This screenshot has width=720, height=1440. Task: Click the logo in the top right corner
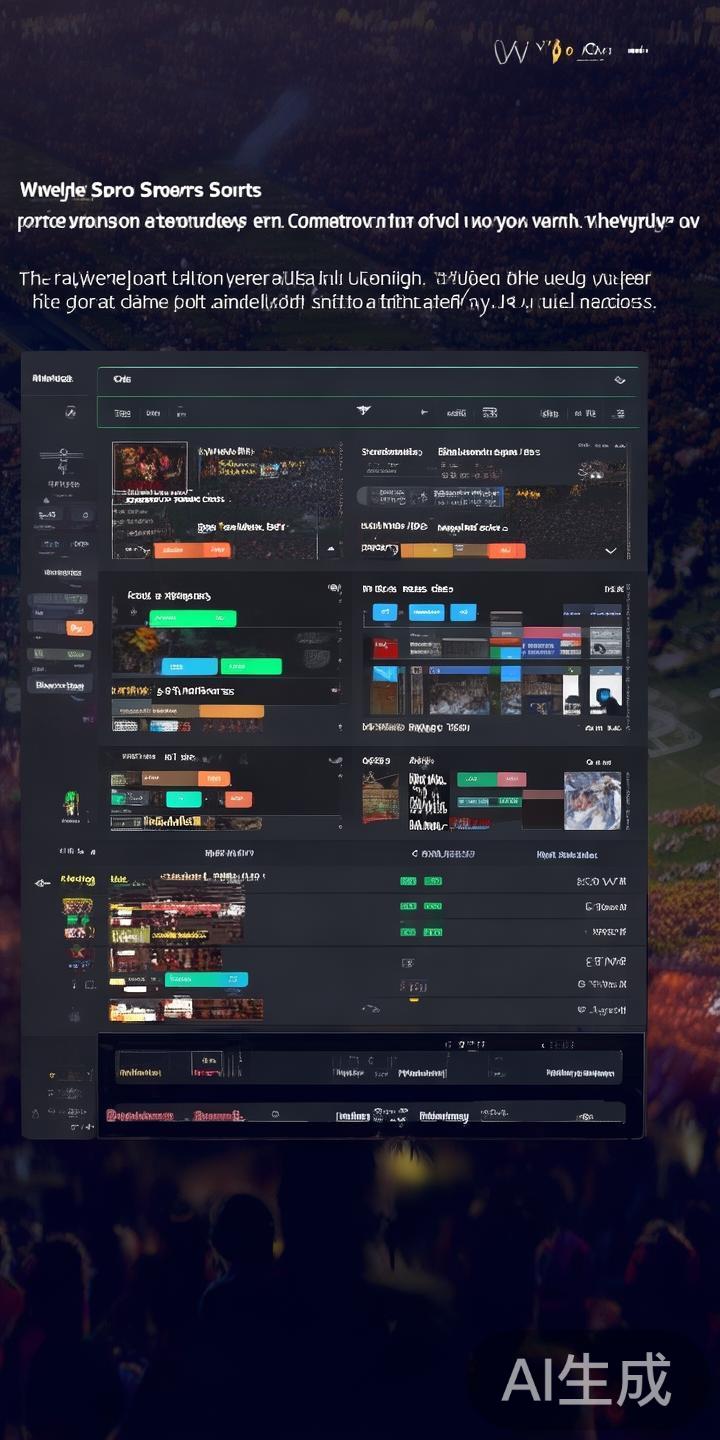pyautogui.click(x=570, y=50)
